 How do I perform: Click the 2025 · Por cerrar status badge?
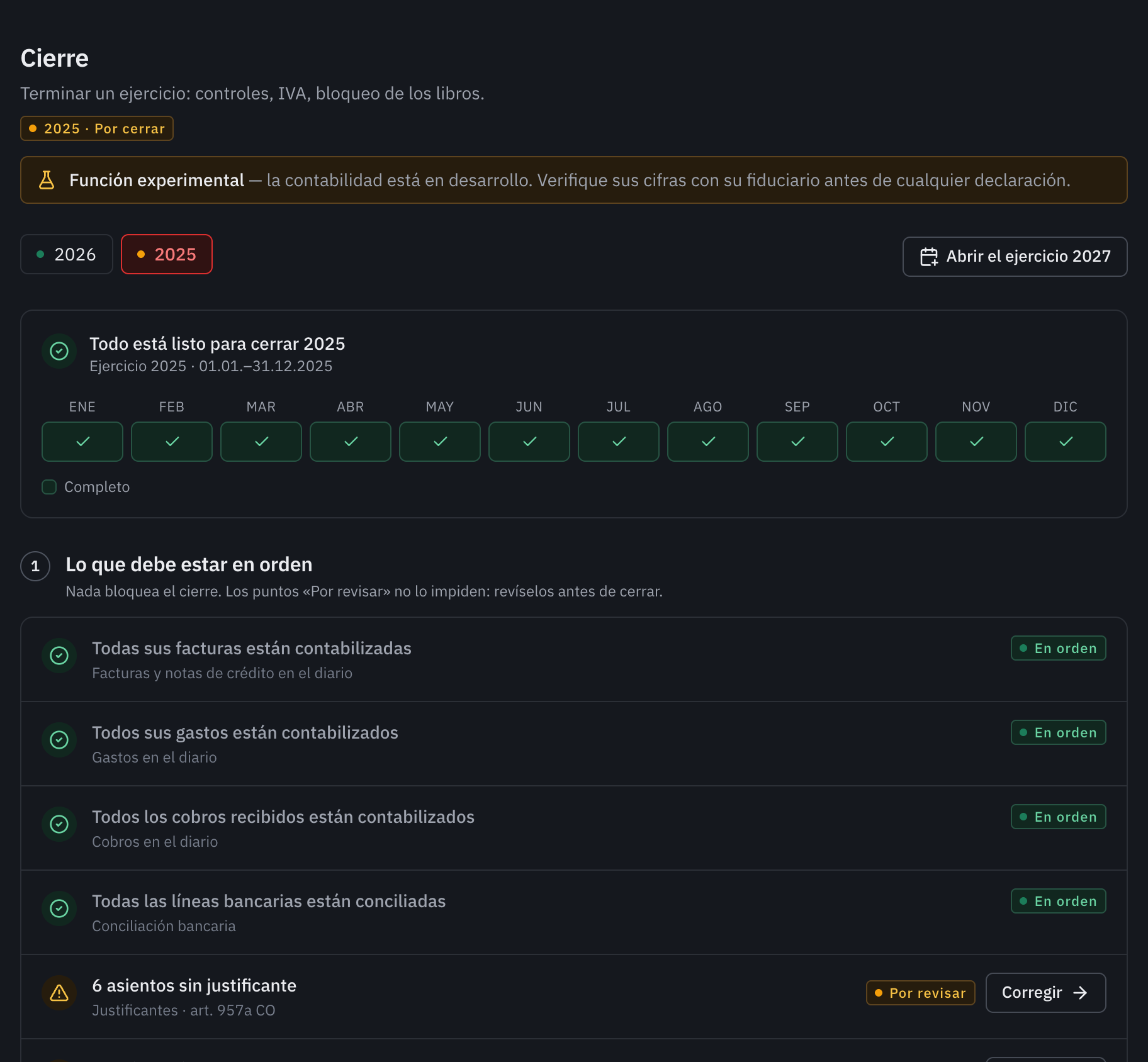coord(97,128)
